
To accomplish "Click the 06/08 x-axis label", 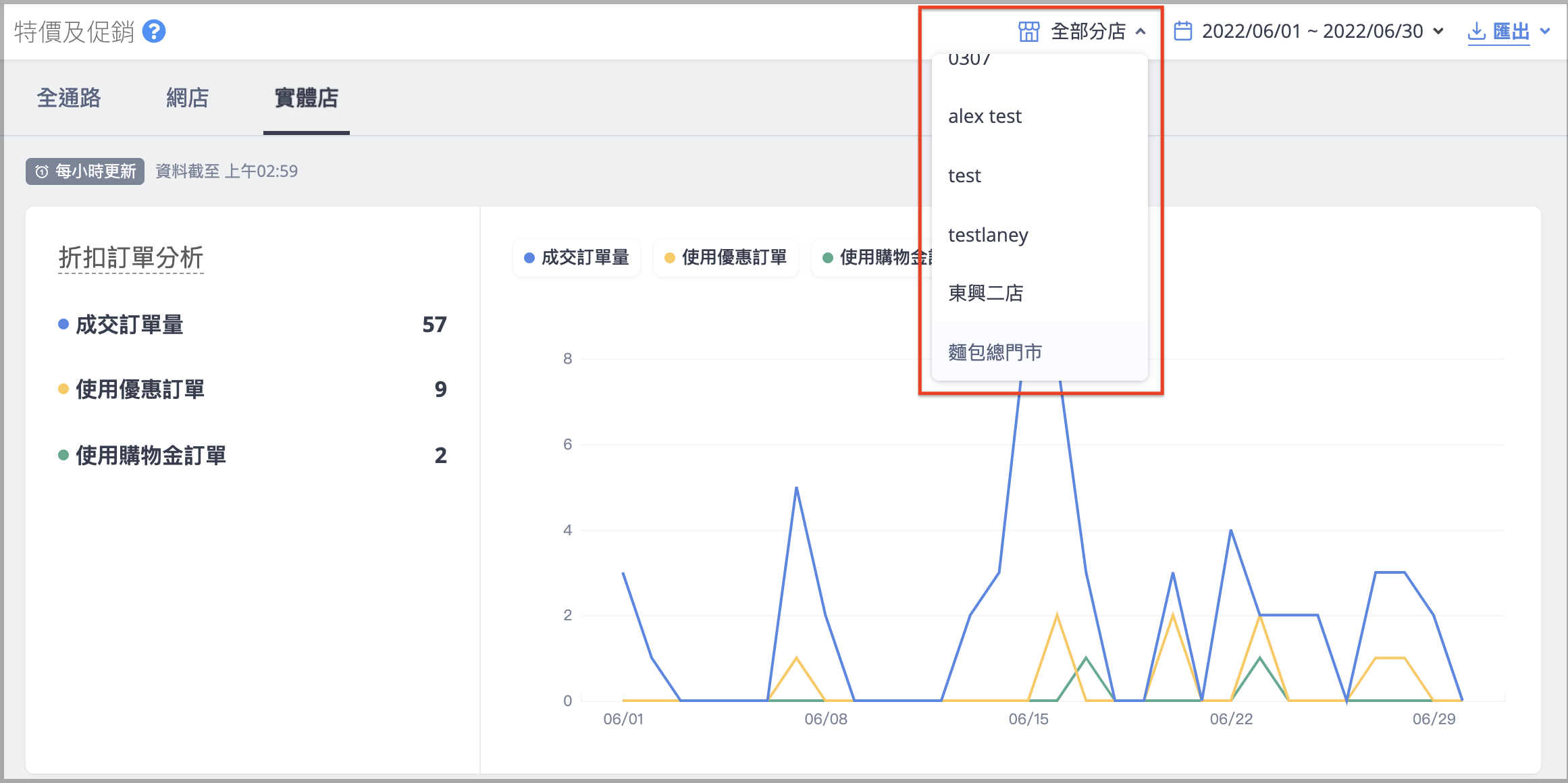I will [x=826, y=719].
